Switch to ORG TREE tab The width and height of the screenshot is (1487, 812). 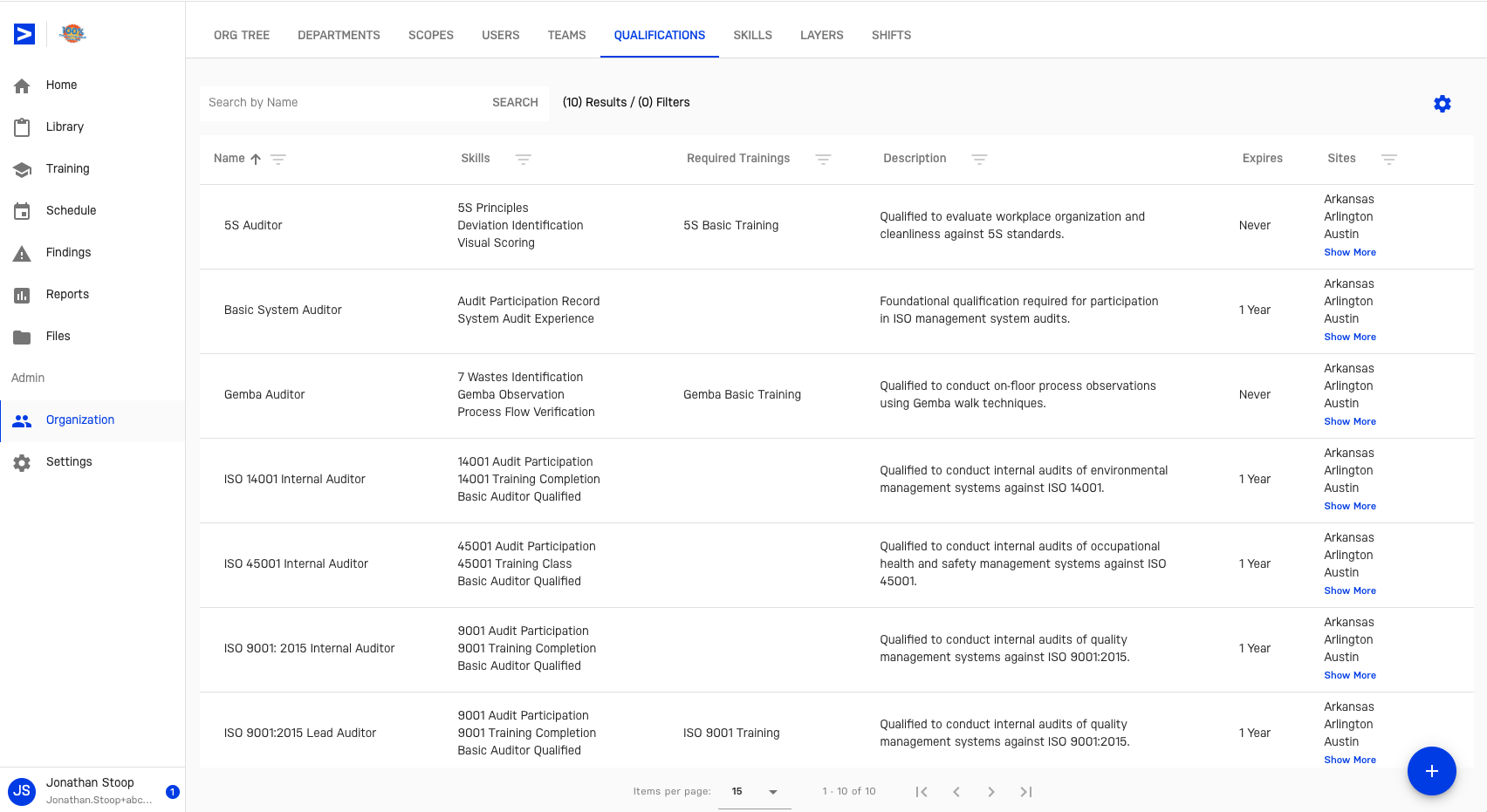(x=242, y=35)
